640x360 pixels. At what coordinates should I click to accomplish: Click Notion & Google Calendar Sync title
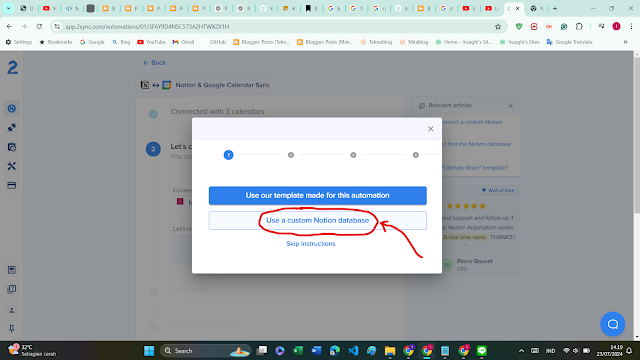pyautogui.click(x=222, y=85)
